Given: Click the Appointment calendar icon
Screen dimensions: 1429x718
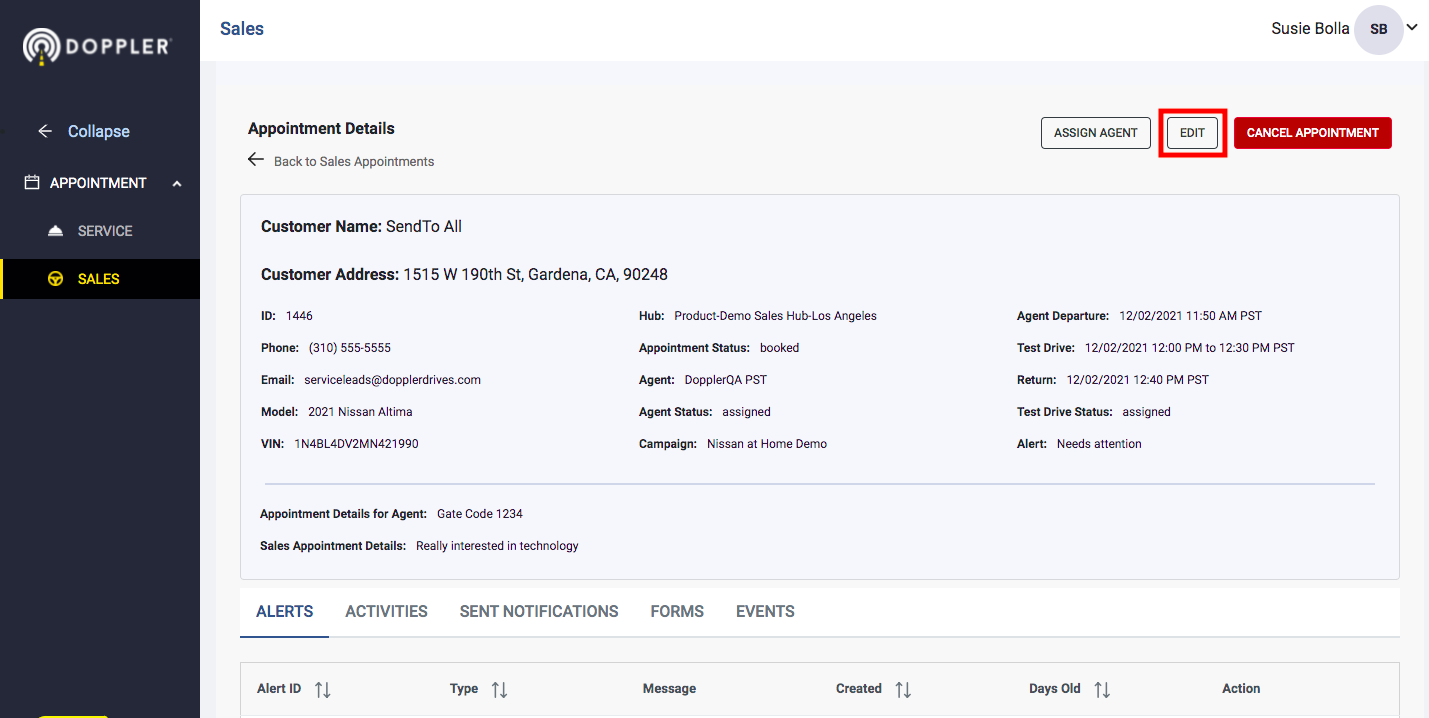Looking at the screenshot, I should [32, 183].
